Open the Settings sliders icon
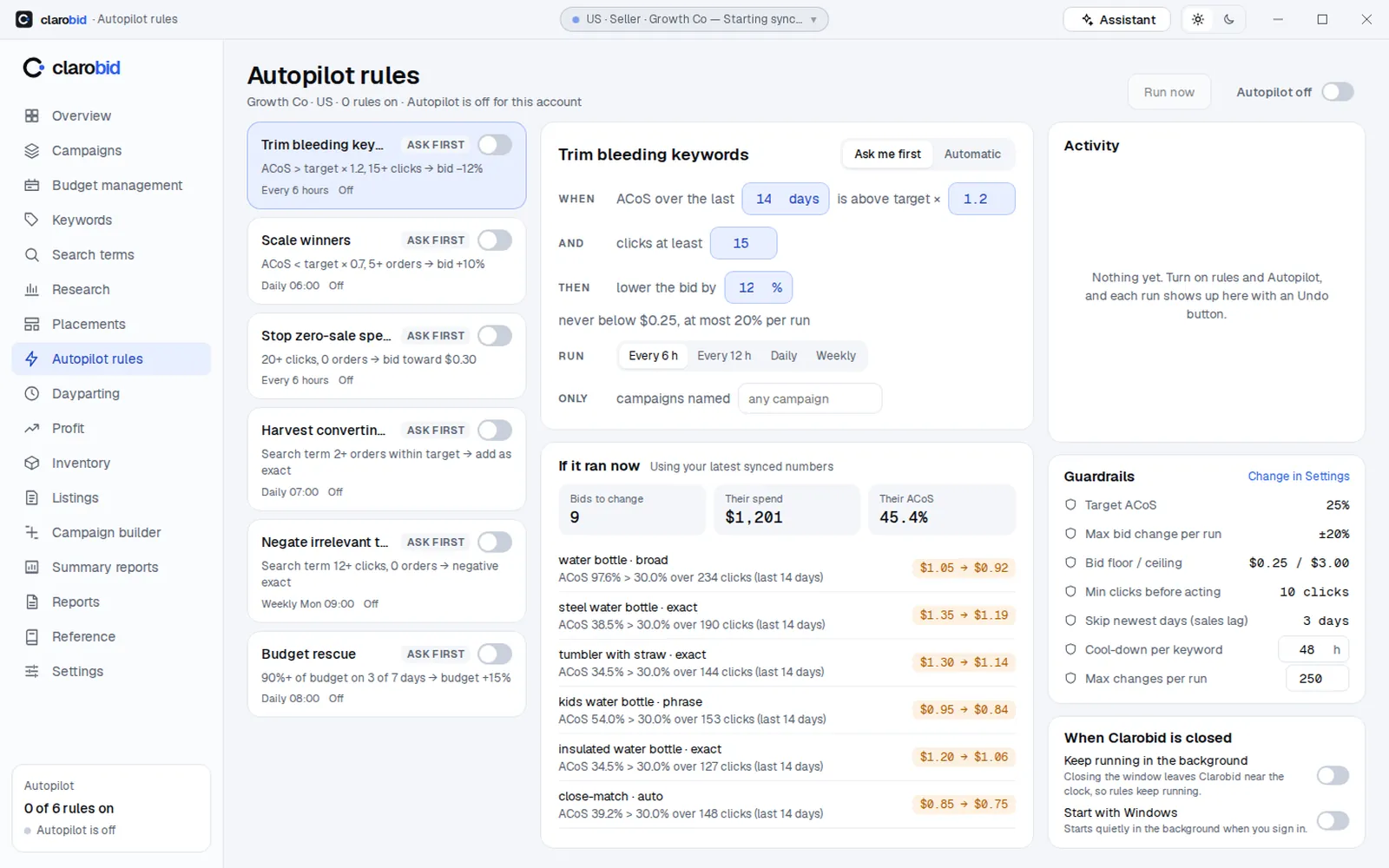 pos(32,671)
